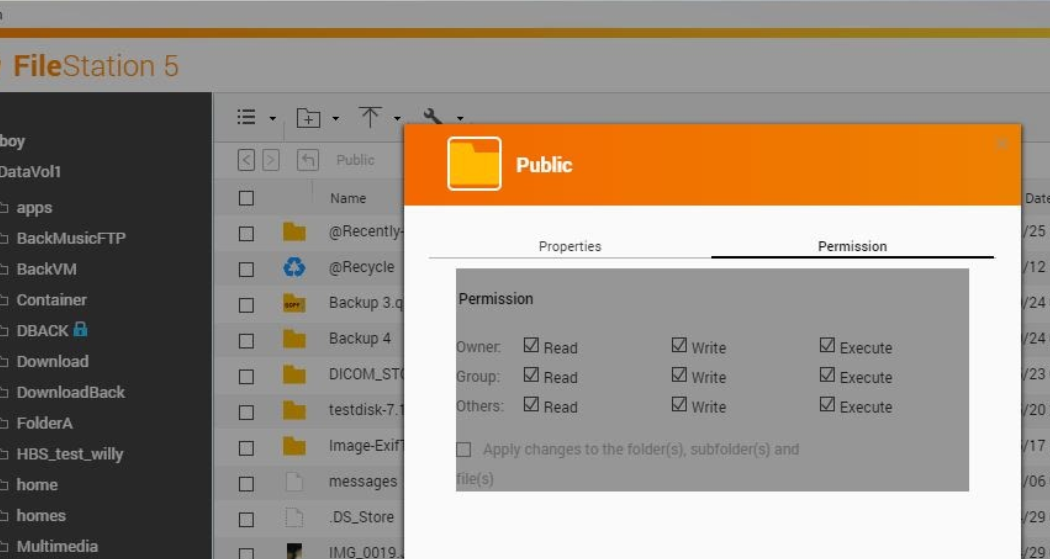
Task: Click the IMG_0019 image thumbnail
Action: (294, 551)
